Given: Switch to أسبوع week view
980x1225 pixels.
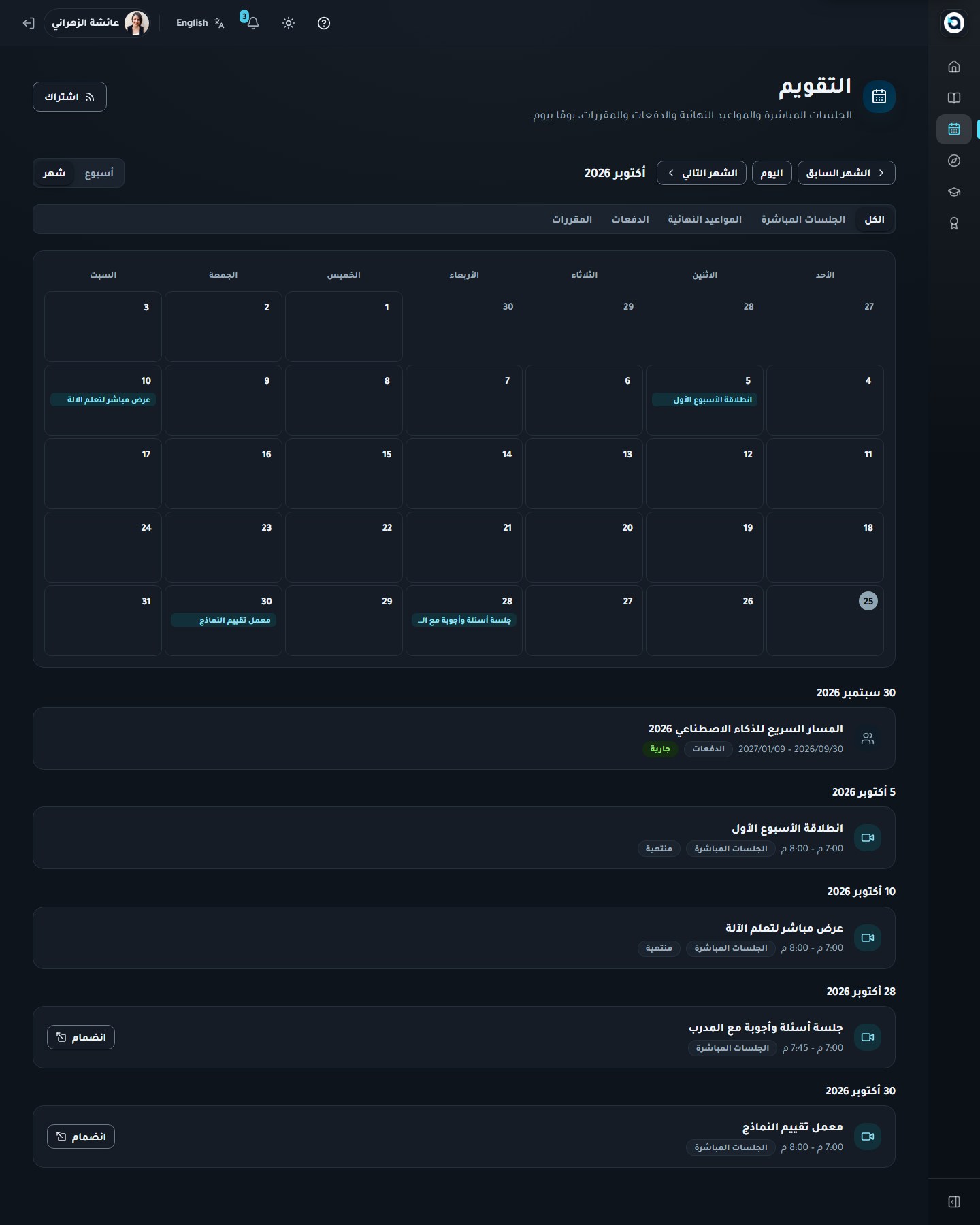Looking at the screenshot, I should click(99, 173).
